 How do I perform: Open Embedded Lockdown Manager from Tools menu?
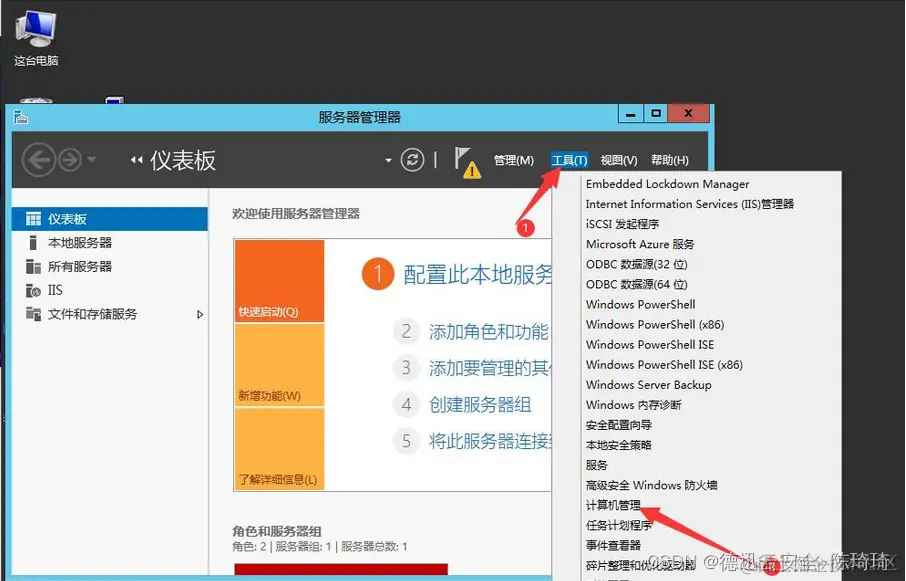(667, 184)
